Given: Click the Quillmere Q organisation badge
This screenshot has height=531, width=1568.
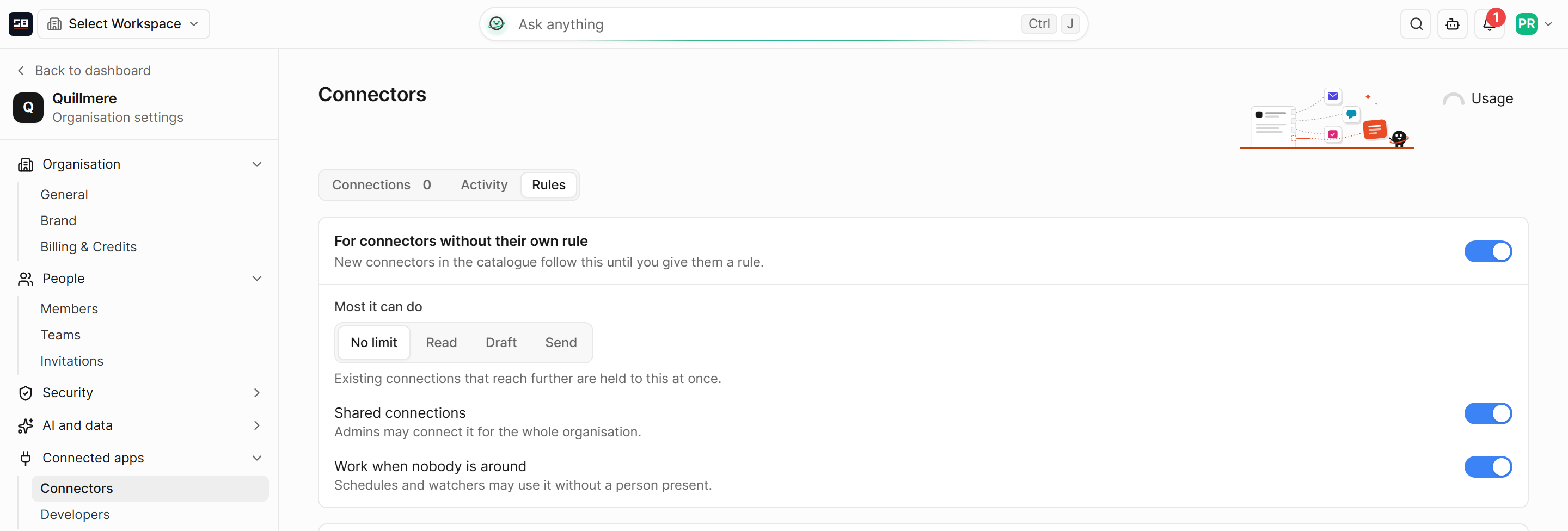Looking at the screenshot, I should pyautogui.click(x=28, y=108).
